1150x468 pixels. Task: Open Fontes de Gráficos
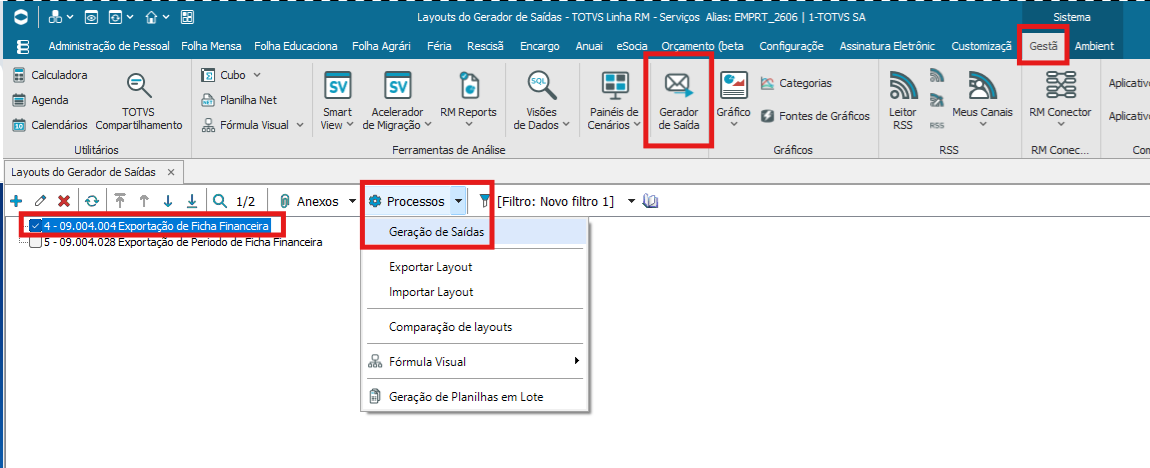[x=814, y=116]
